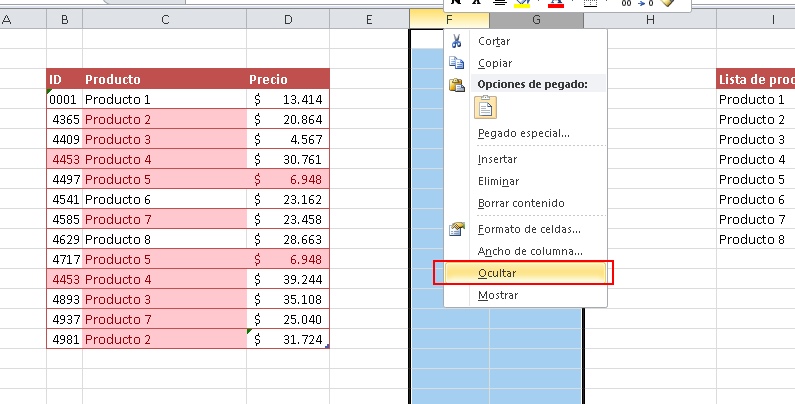Screen dimensions: 795x404
Task: Select Borrar contenido menu option
Action: (521, 203)
